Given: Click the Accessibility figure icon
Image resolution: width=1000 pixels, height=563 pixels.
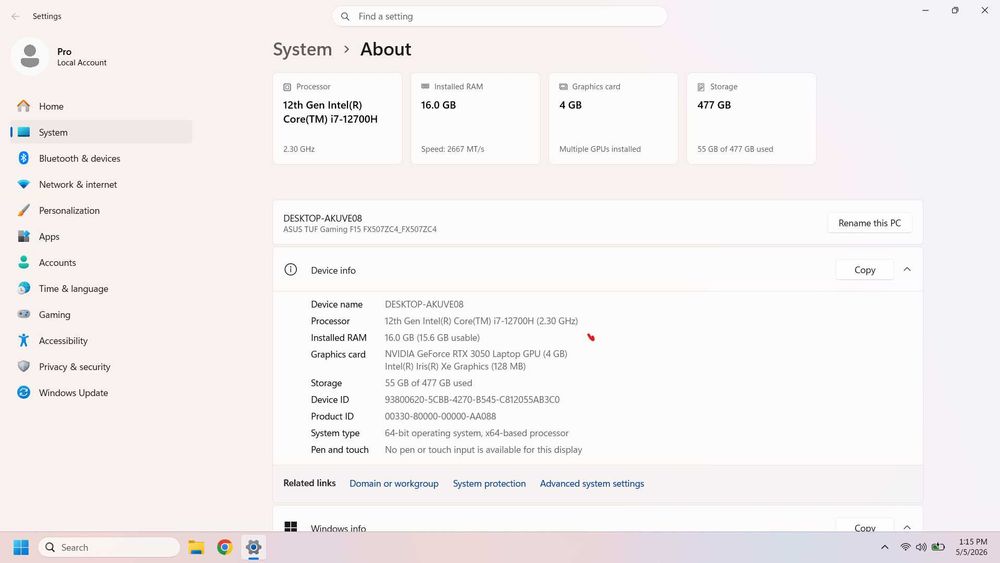Looking at the screenshot, I should point(24,340).
